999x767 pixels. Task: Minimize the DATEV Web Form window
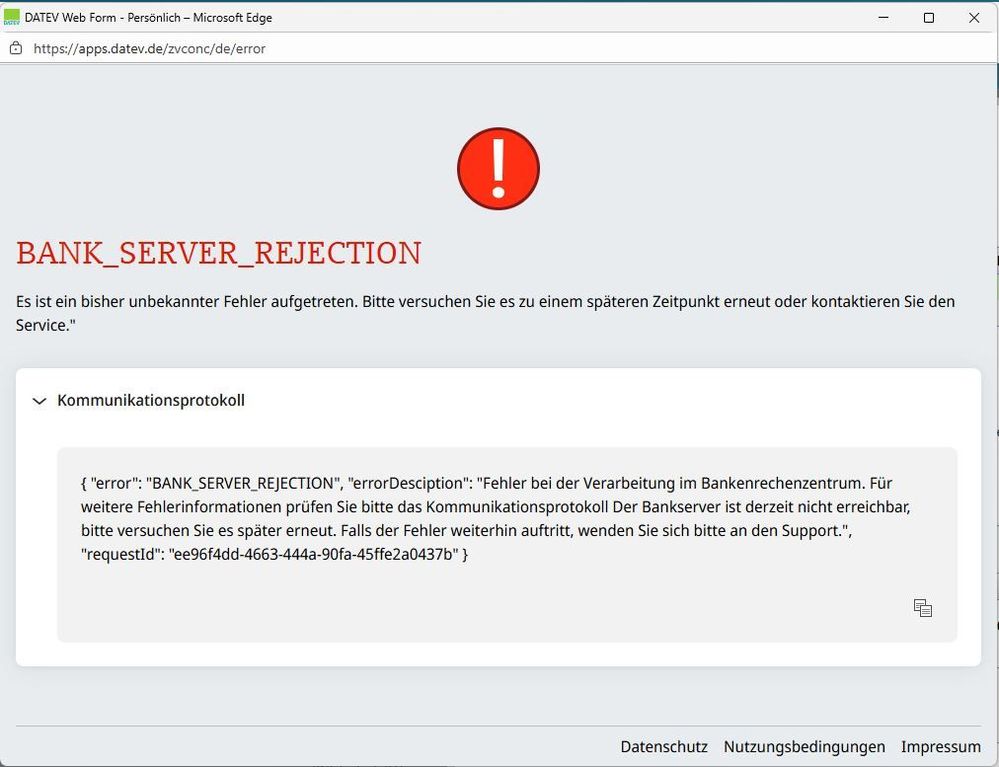883,17
